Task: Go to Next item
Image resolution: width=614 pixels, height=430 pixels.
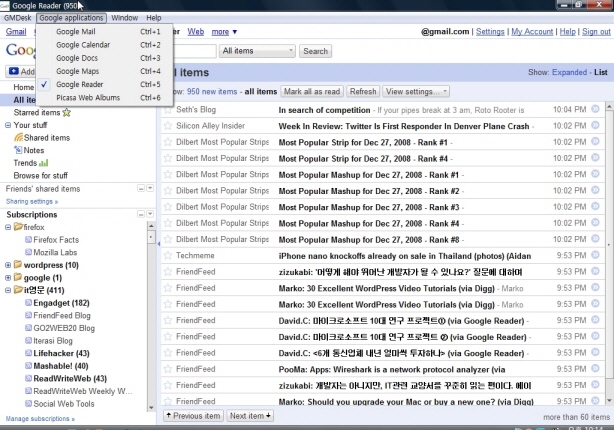Action: [x=250, y=416]
